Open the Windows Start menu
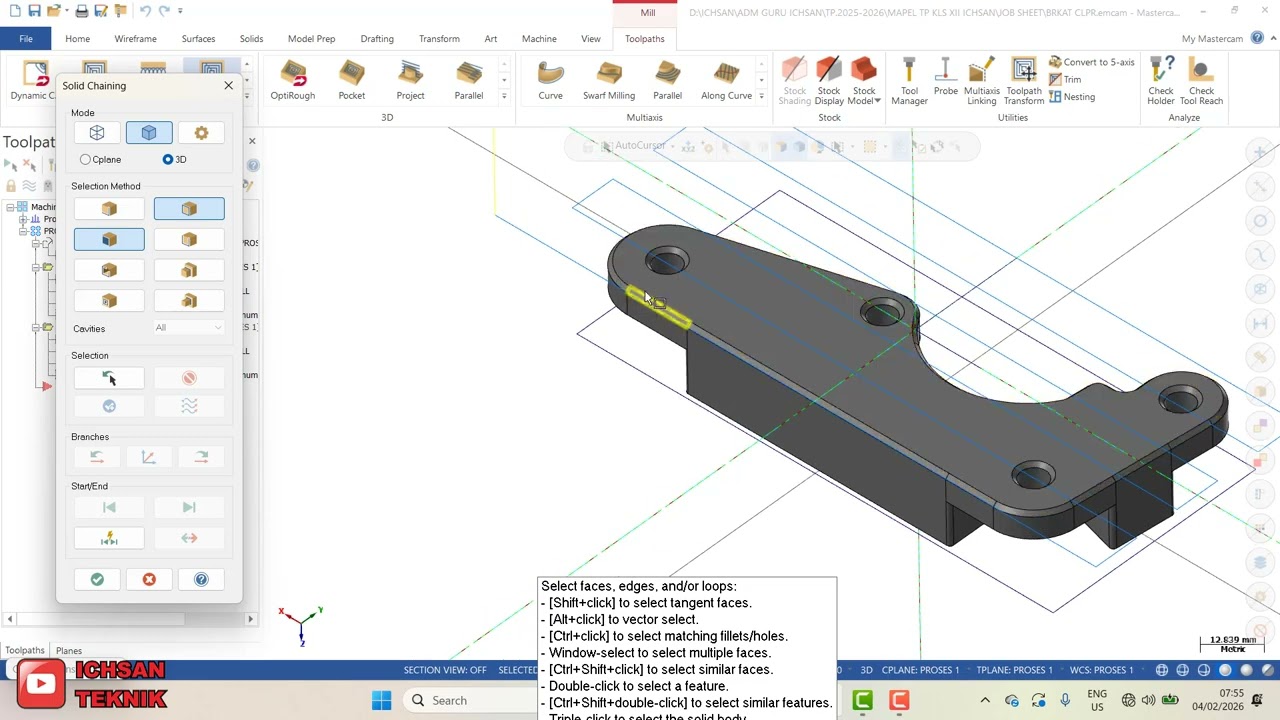Viewport: 1280px width, 720px height. [381, 701]
